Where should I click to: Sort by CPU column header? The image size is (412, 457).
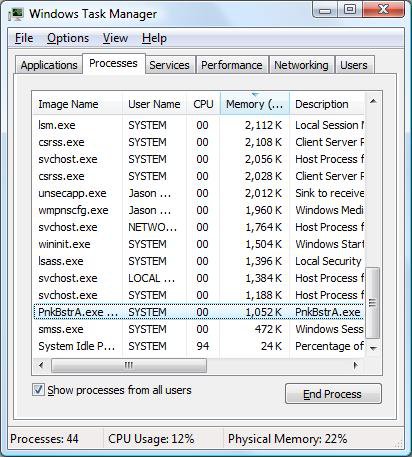coord(203,104)
